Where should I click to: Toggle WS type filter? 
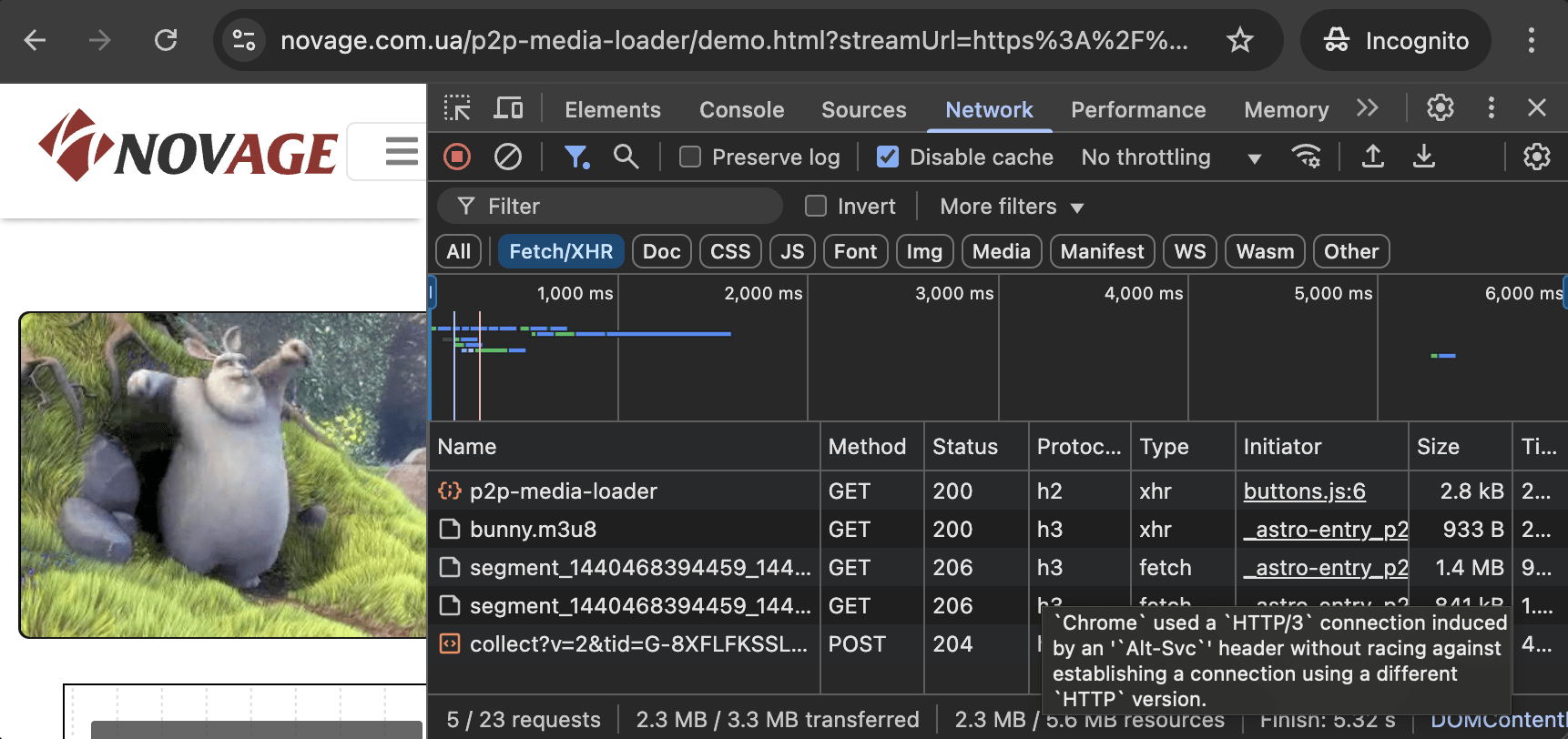[x=1189, y=251]
